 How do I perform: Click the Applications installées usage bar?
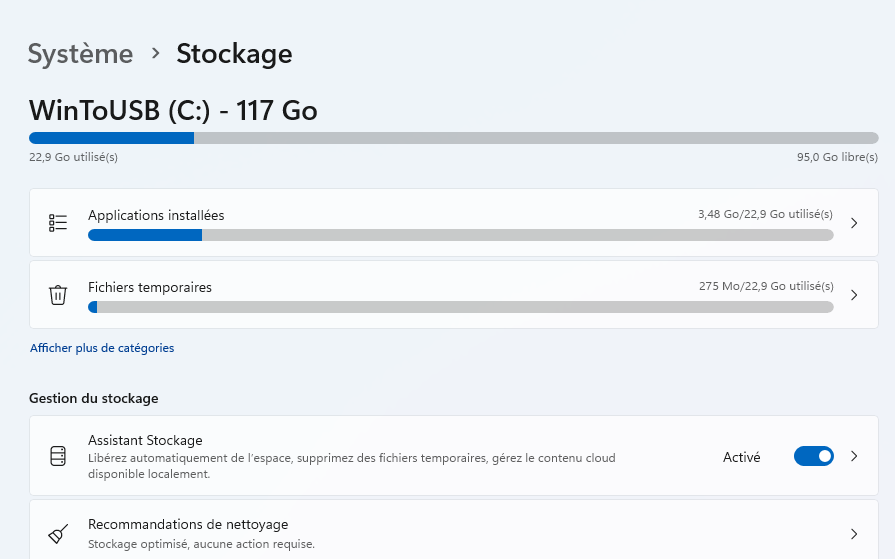(461, 235)
